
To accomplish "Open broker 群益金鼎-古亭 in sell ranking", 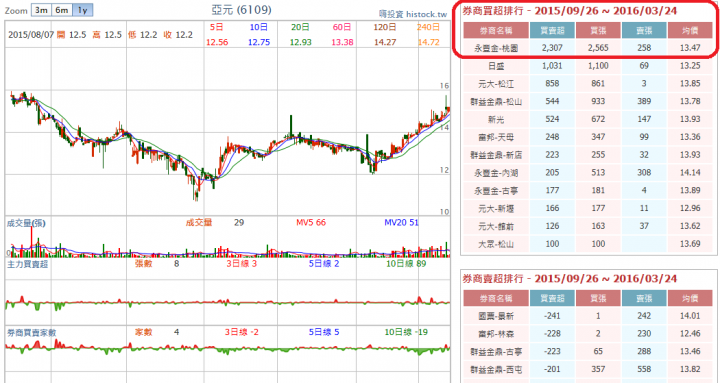I will pyautogui.click(x=495, y=352).
